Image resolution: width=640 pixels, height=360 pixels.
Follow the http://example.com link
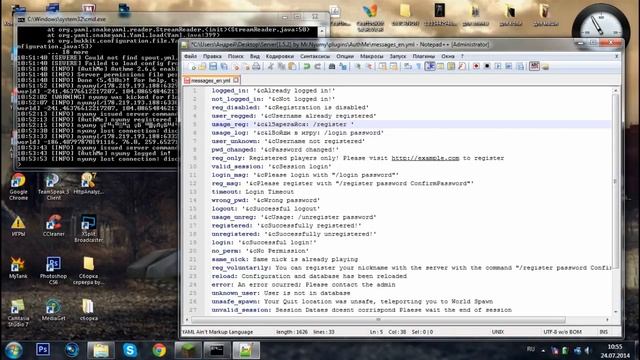(425, 158)
